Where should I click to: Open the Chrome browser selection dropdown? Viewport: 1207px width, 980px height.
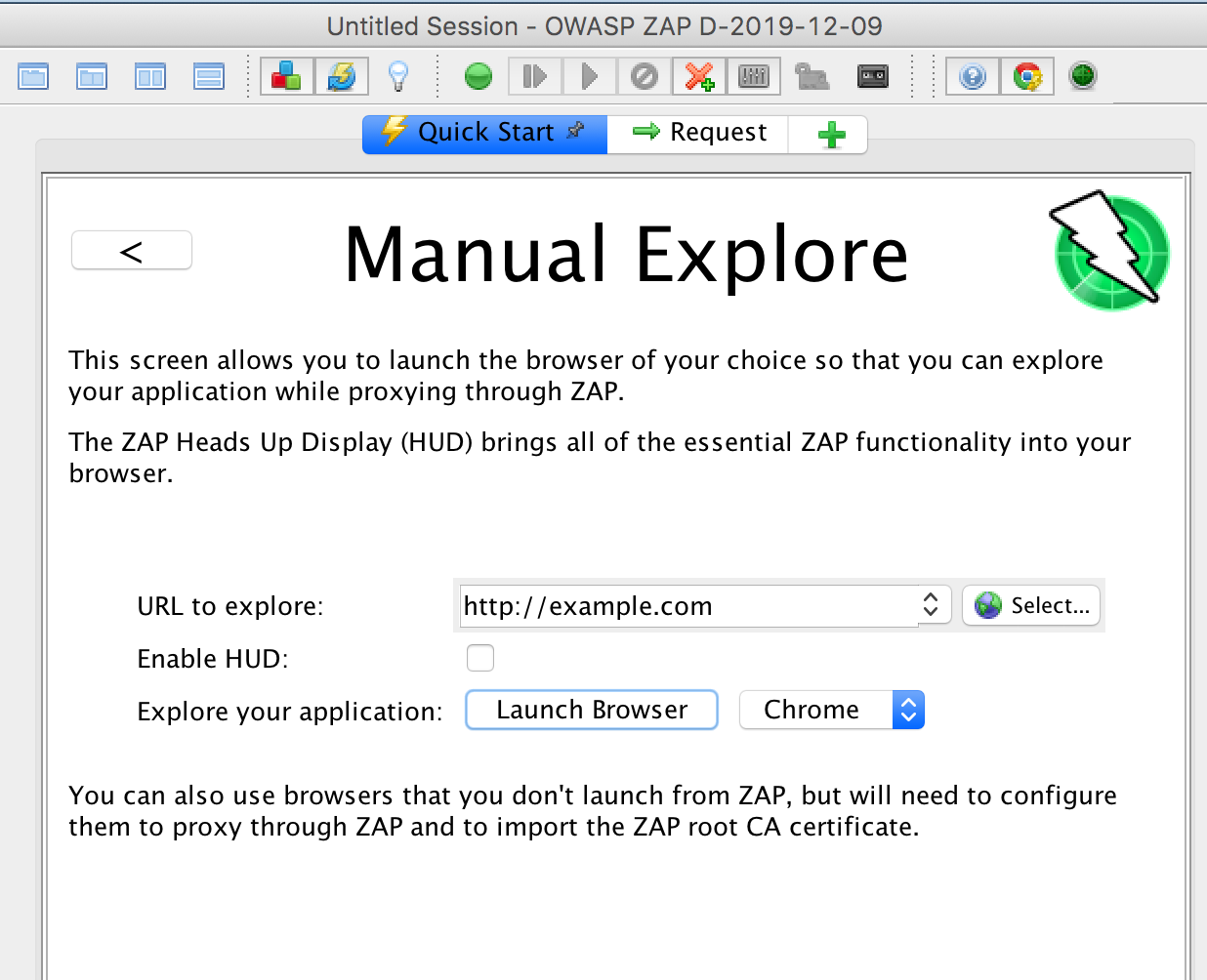pyautogui.click(x=908, y=710)
